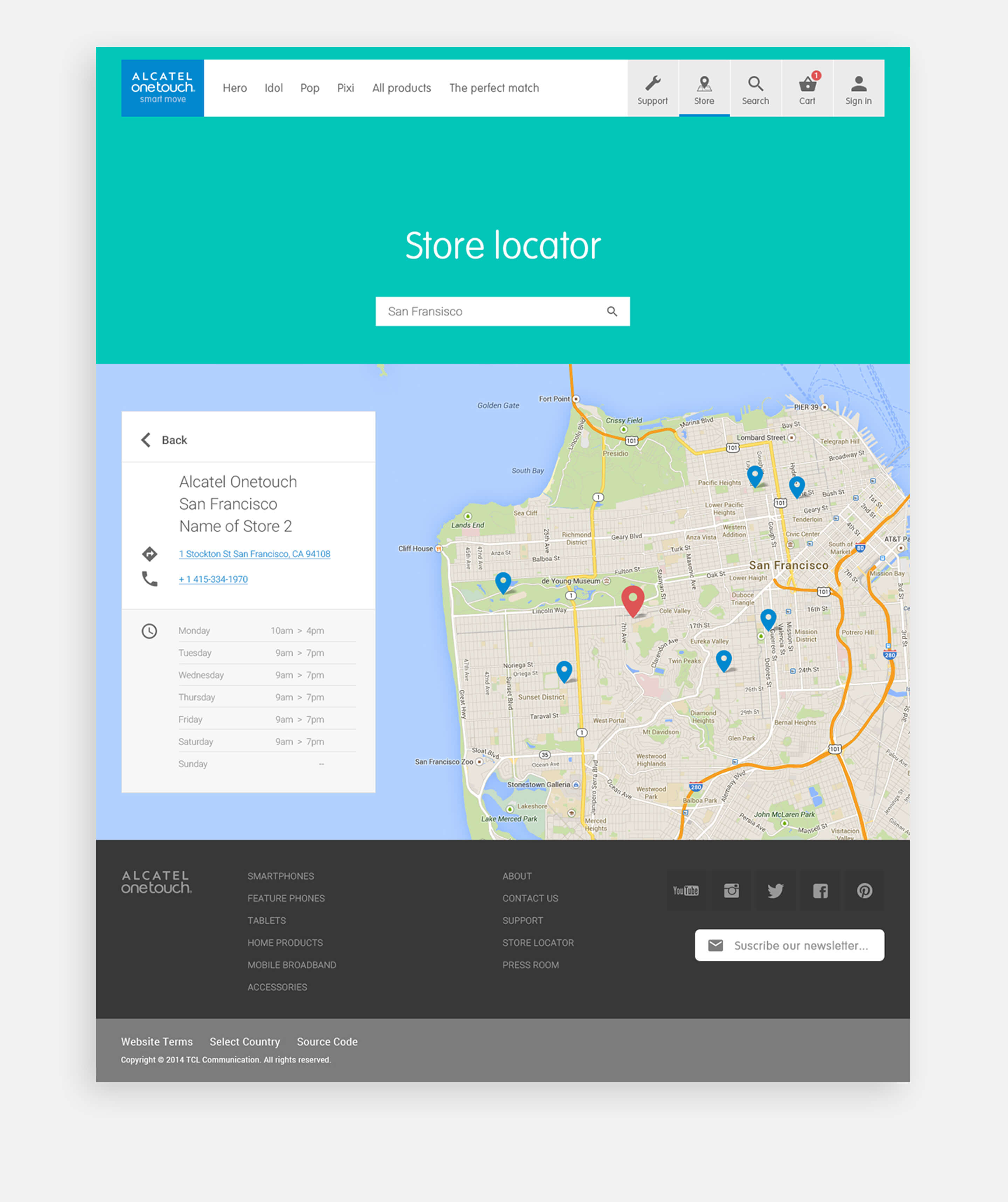Open the Source Code link
The width and height of the screenshot is (1008, 1202).
(x=327, y=1042)
